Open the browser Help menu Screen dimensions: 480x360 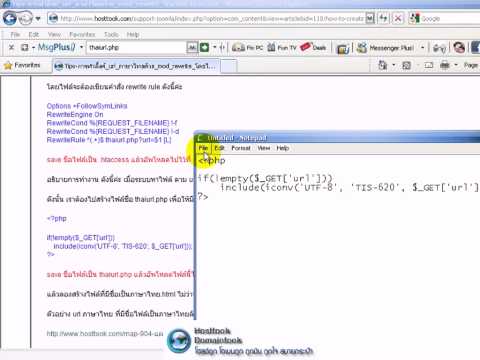point(133,34)
